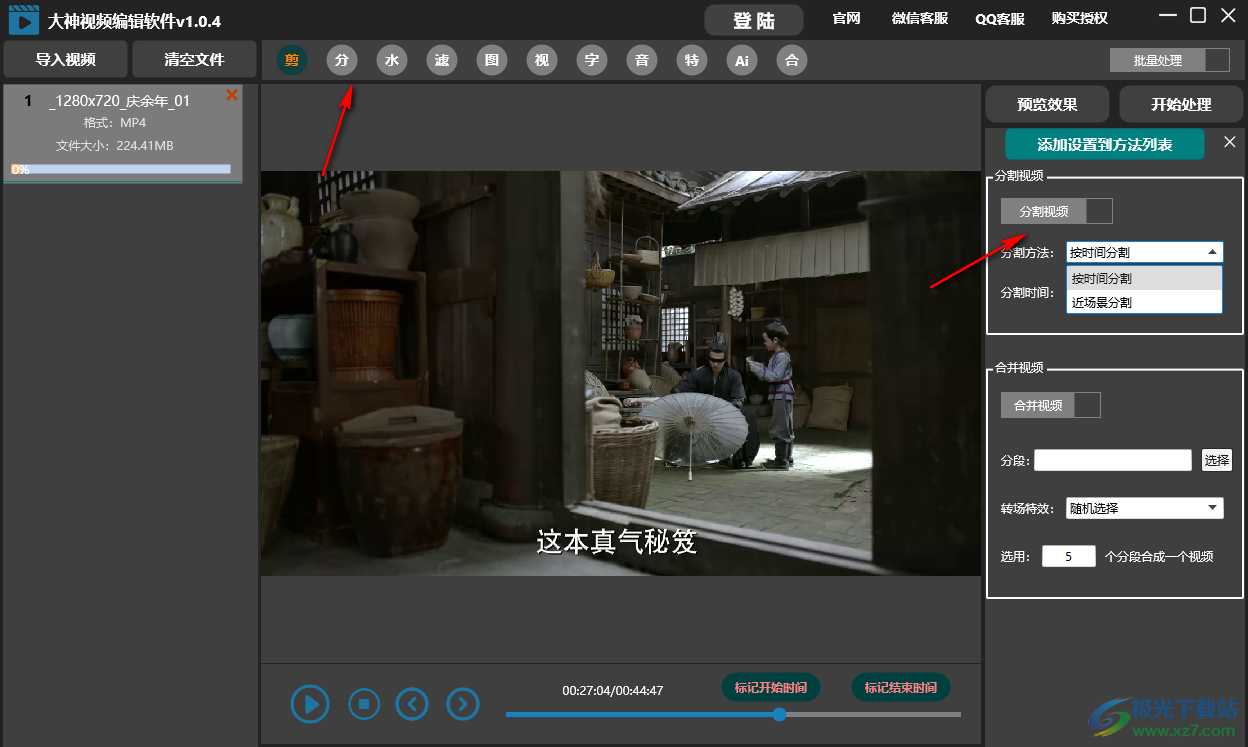This screenshot has height=747, width=1248.
Task: Click the 登陆 login button
Action: pyautogui.click(x=754, y=20)
